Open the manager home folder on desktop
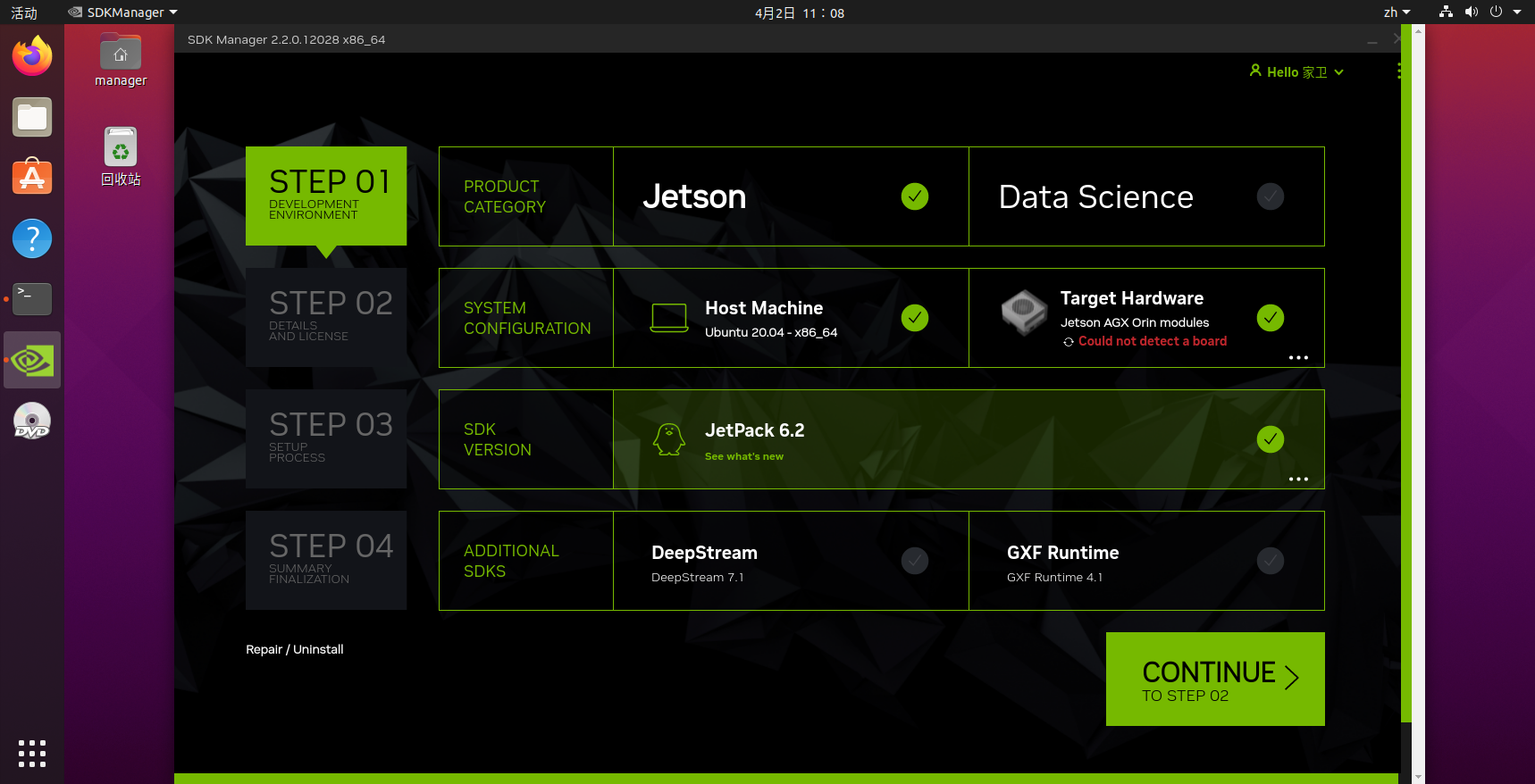Viewport: 1535px width, 784px height. coord(121,60)
